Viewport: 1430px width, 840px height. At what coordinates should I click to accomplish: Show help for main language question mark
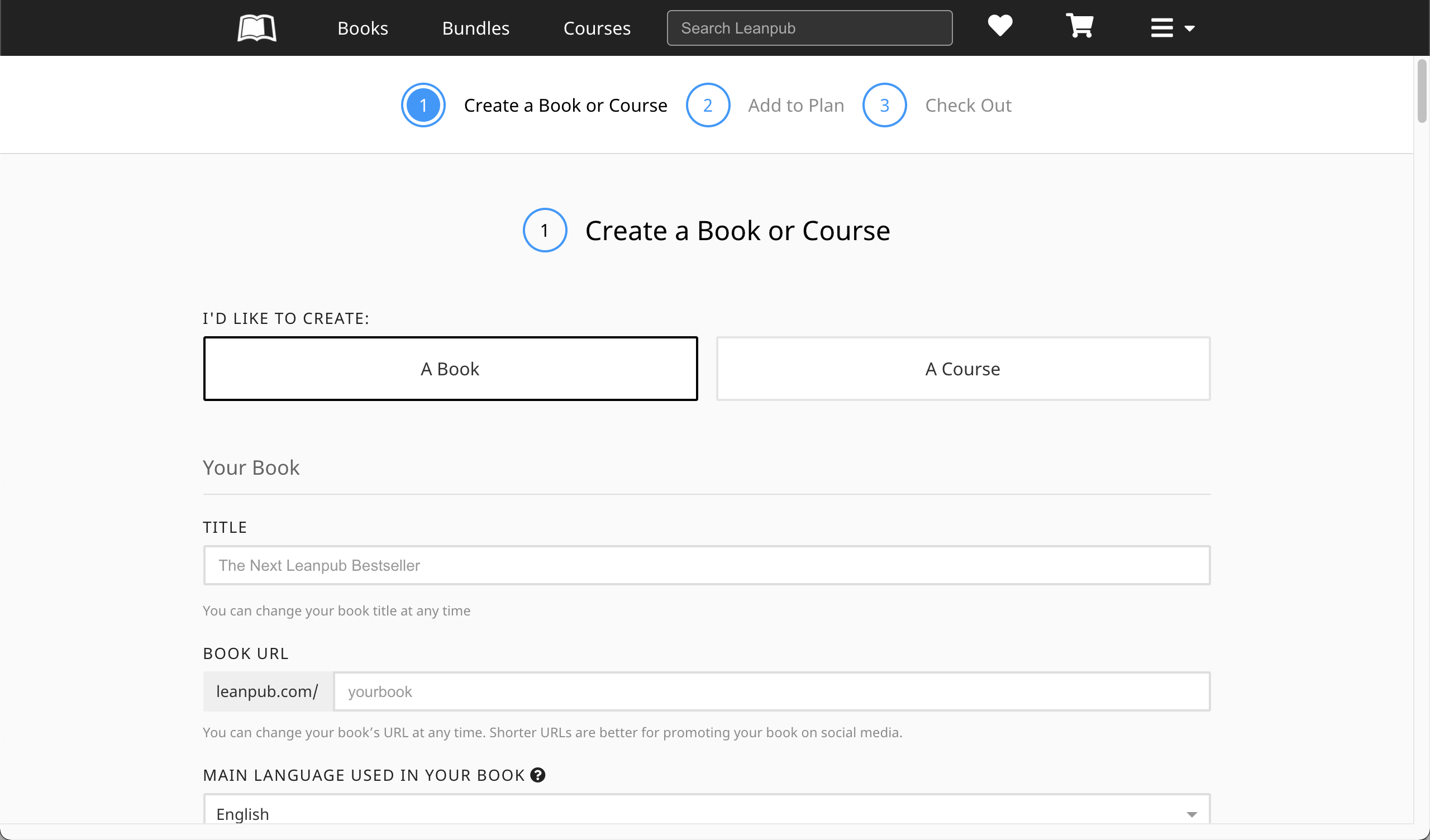pyautogui.click(x=537, y=775)
